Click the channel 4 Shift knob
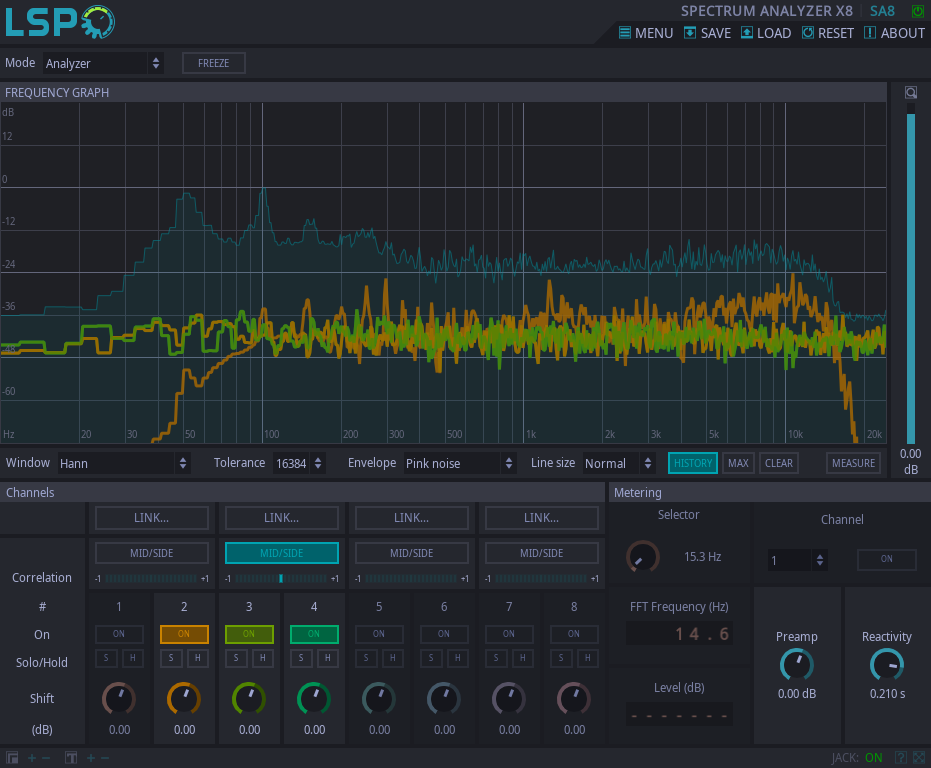Viewport: 931px width, 768px height. click(x=314, y=699)
